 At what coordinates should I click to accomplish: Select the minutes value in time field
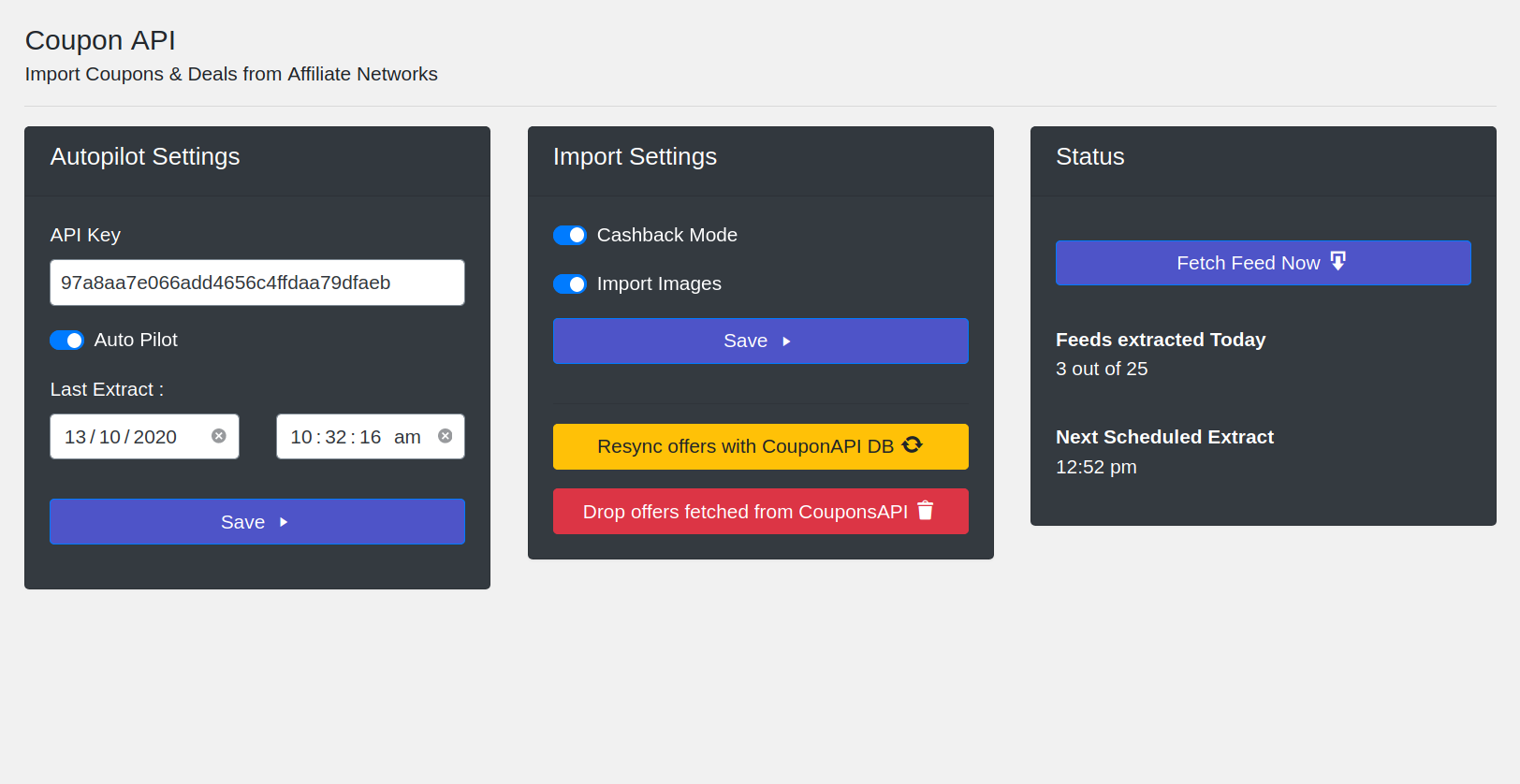(x=335, y=437)
